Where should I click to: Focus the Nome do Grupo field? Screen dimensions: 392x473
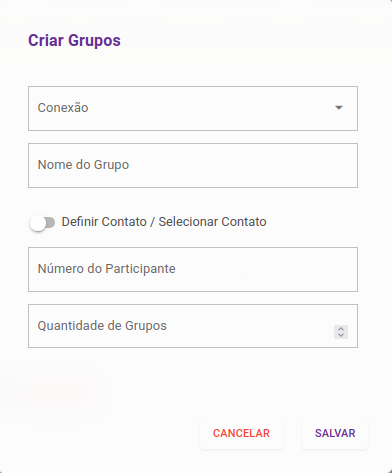[x=193, y=165]
